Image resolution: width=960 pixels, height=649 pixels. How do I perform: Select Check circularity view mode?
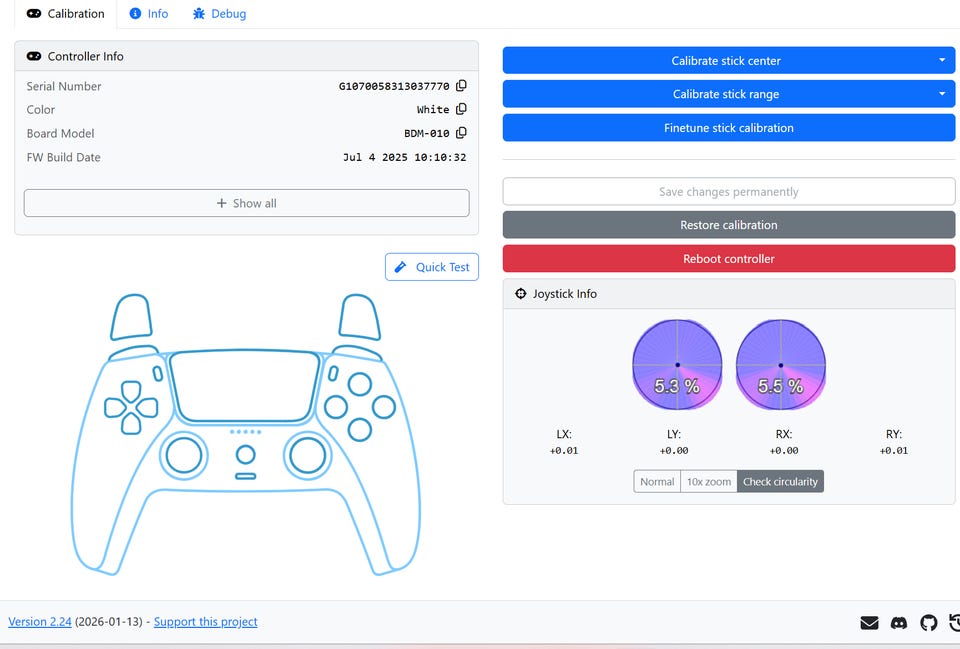click(781, 482)
